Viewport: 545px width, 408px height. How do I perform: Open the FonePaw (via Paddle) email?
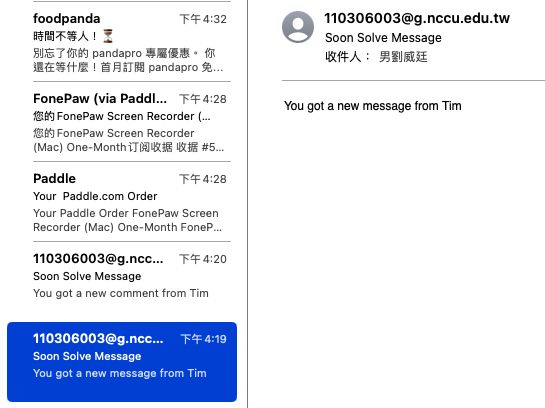click(131, 122)
